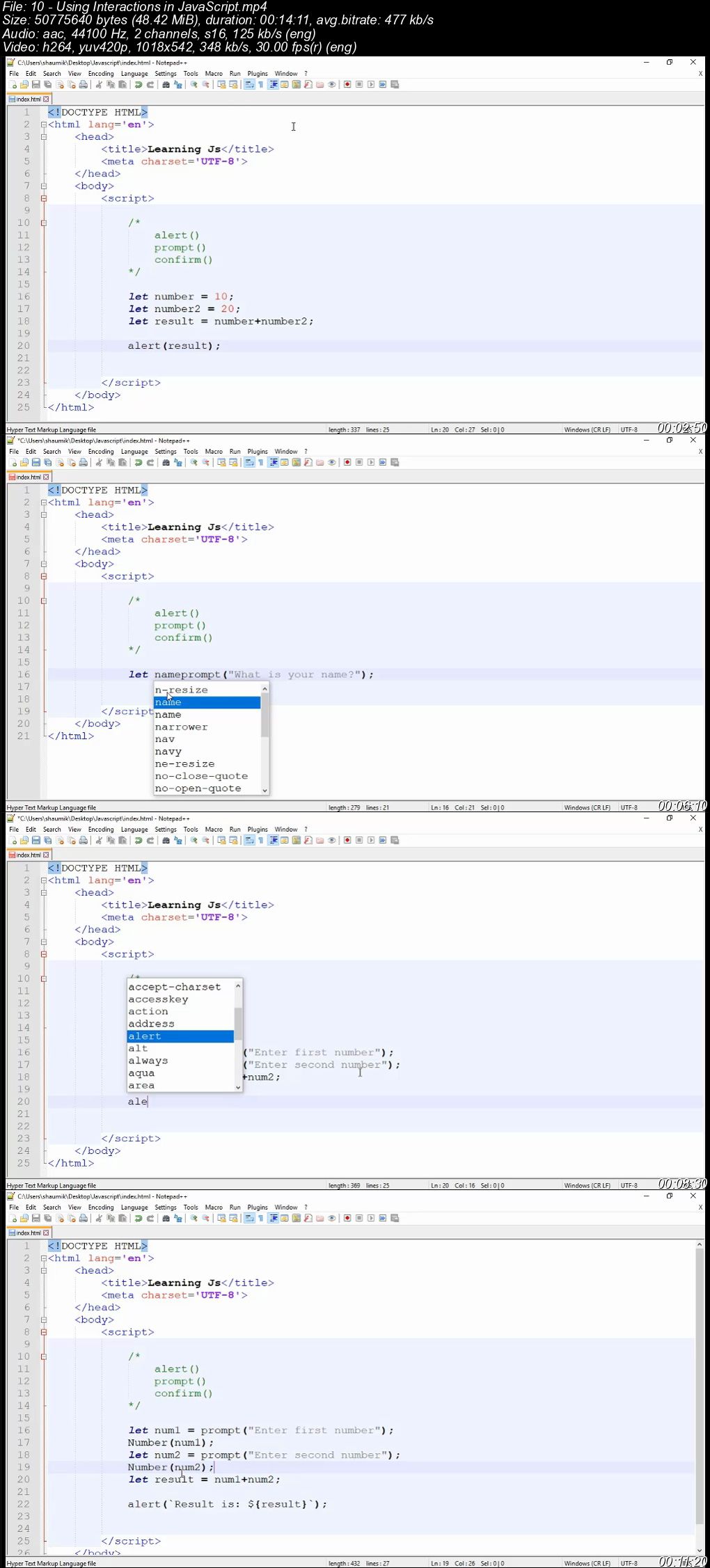Open Language menu in second frame
The height and width of the screenshot is (1568, 710).
pos(134,452)
